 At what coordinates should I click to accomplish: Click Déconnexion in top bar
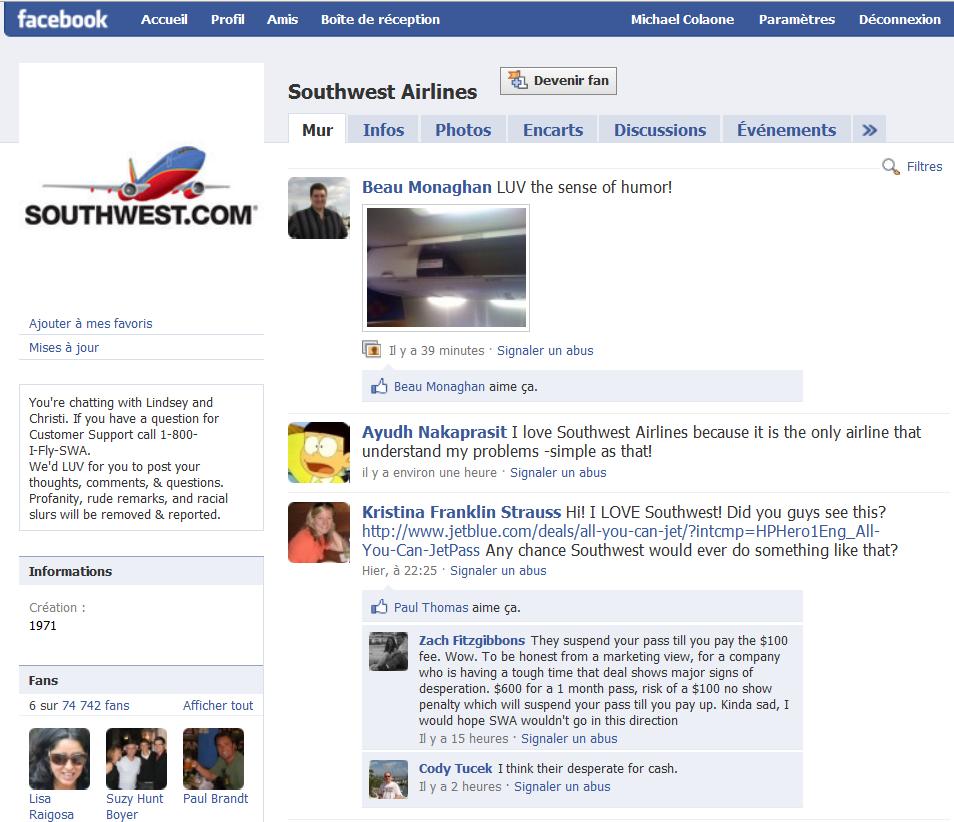pos(899,19)
